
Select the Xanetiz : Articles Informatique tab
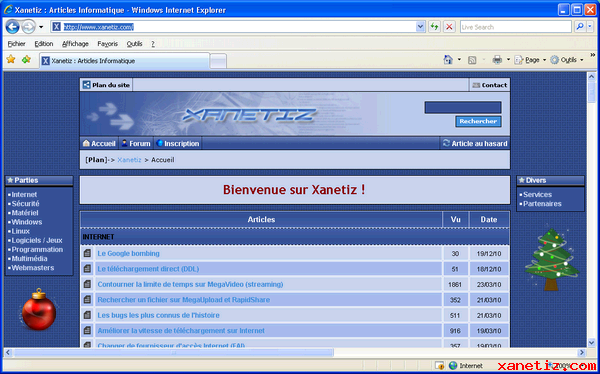coord(124,61)
